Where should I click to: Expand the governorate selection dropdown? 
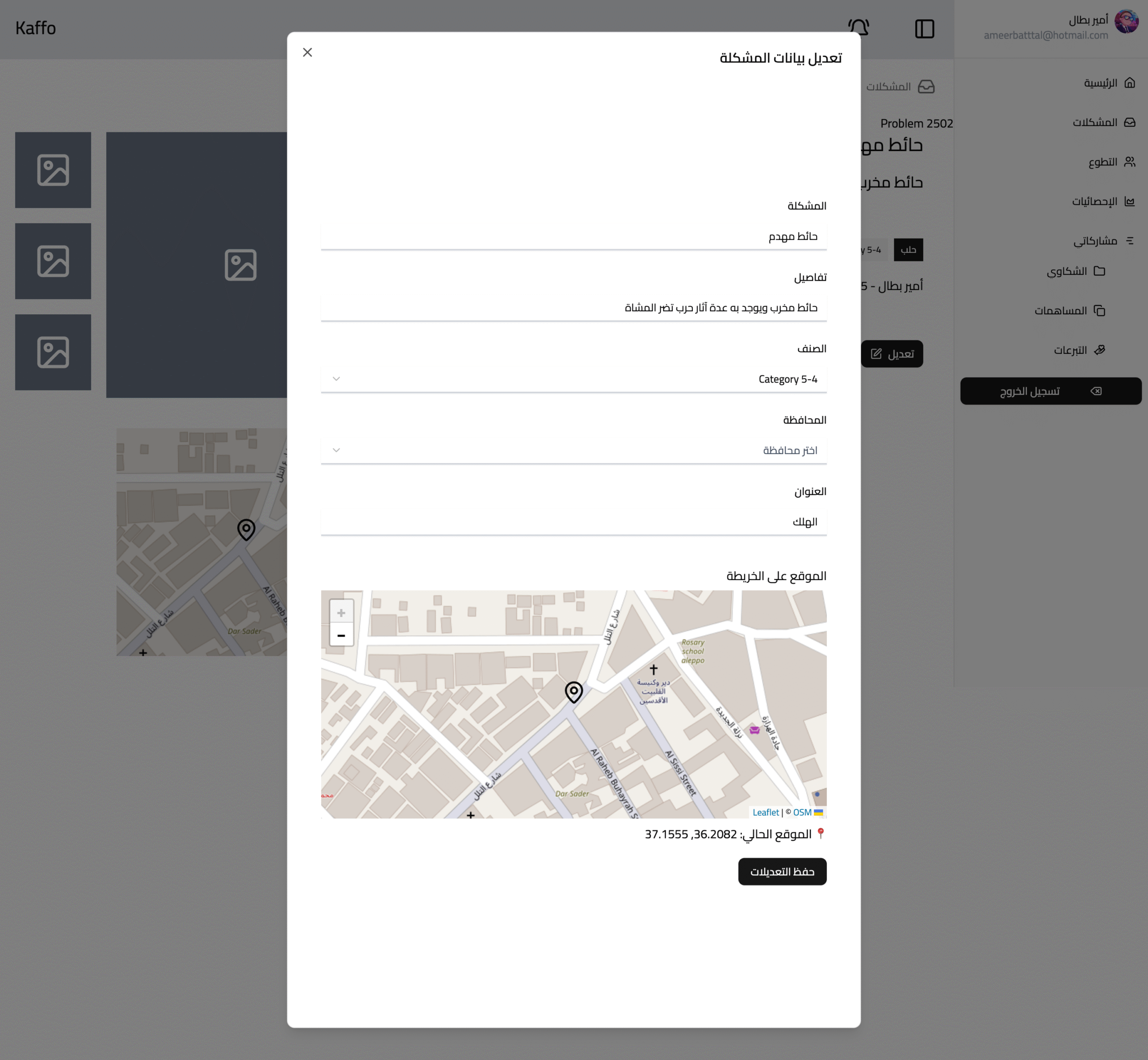point(573,450)
